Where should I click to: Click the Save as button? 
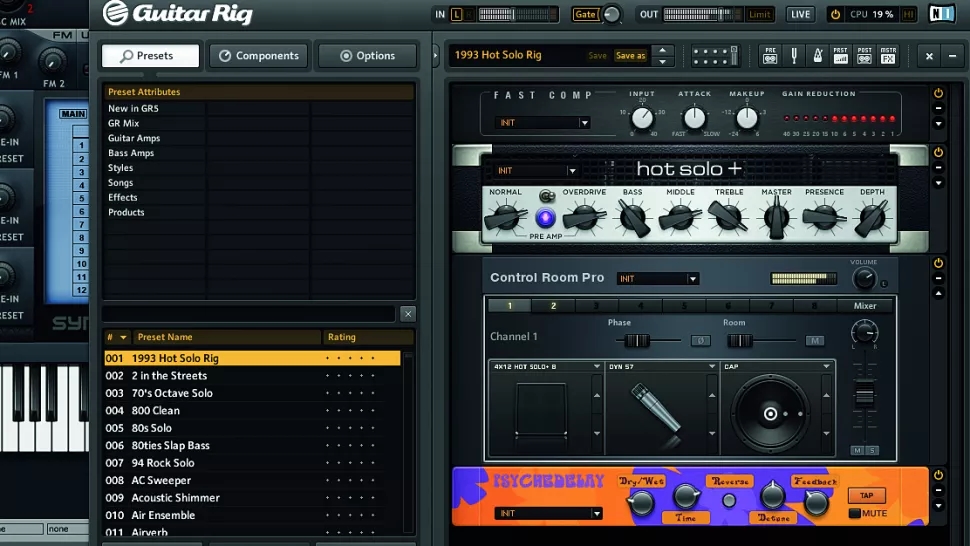(630, 56)
